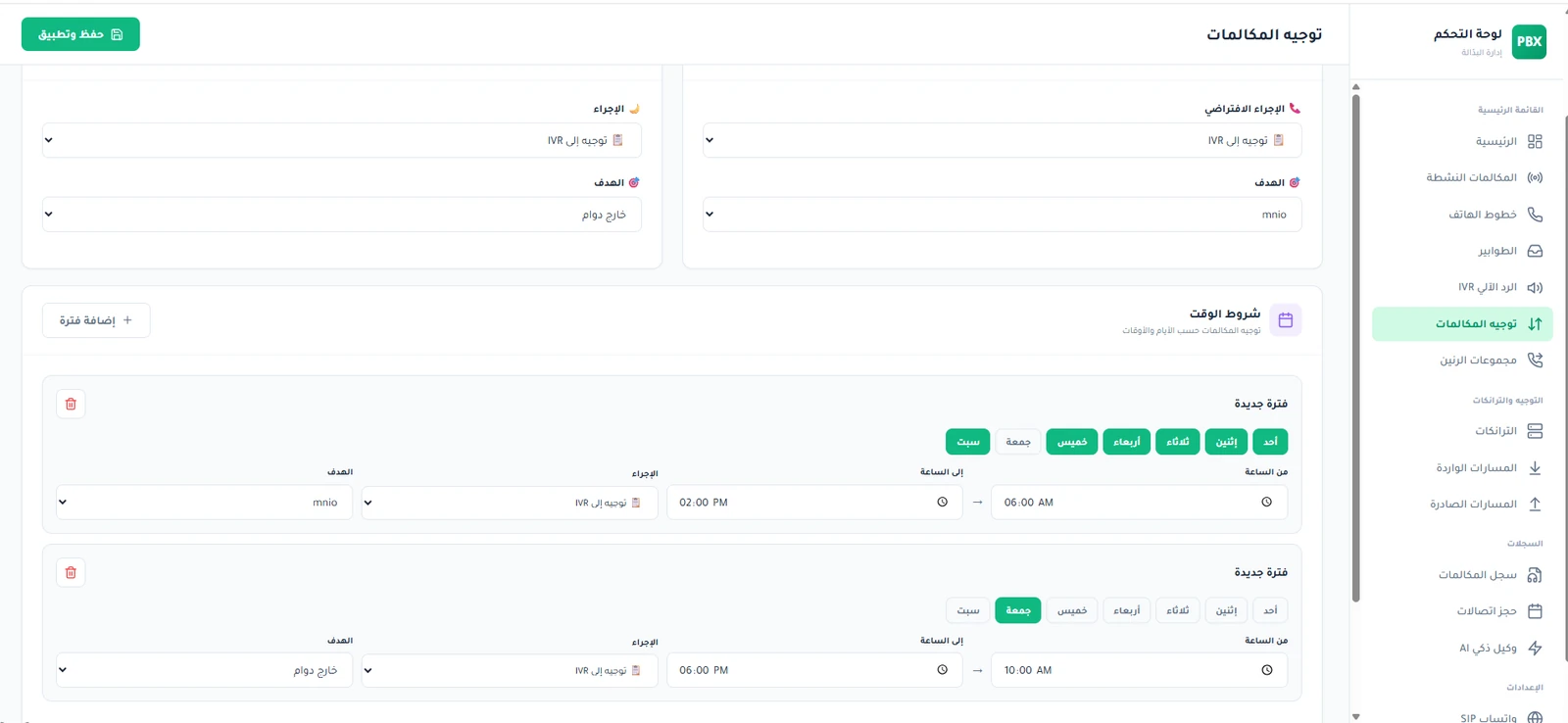Open the الرد الآلي IVR speaker icon
Viewport: 1568px width, 723px height.
1535,287
